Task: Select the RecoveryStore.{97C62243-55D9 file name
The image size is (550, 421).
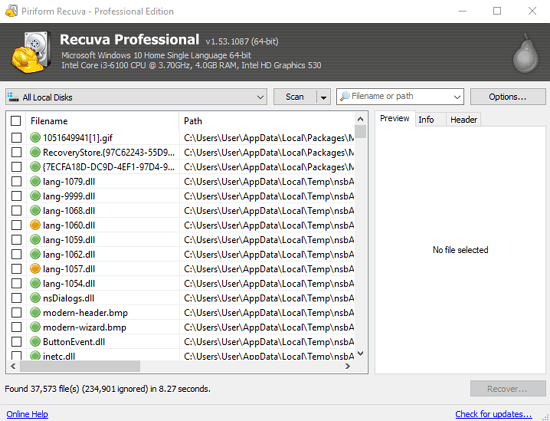Action: coord(109,152)
